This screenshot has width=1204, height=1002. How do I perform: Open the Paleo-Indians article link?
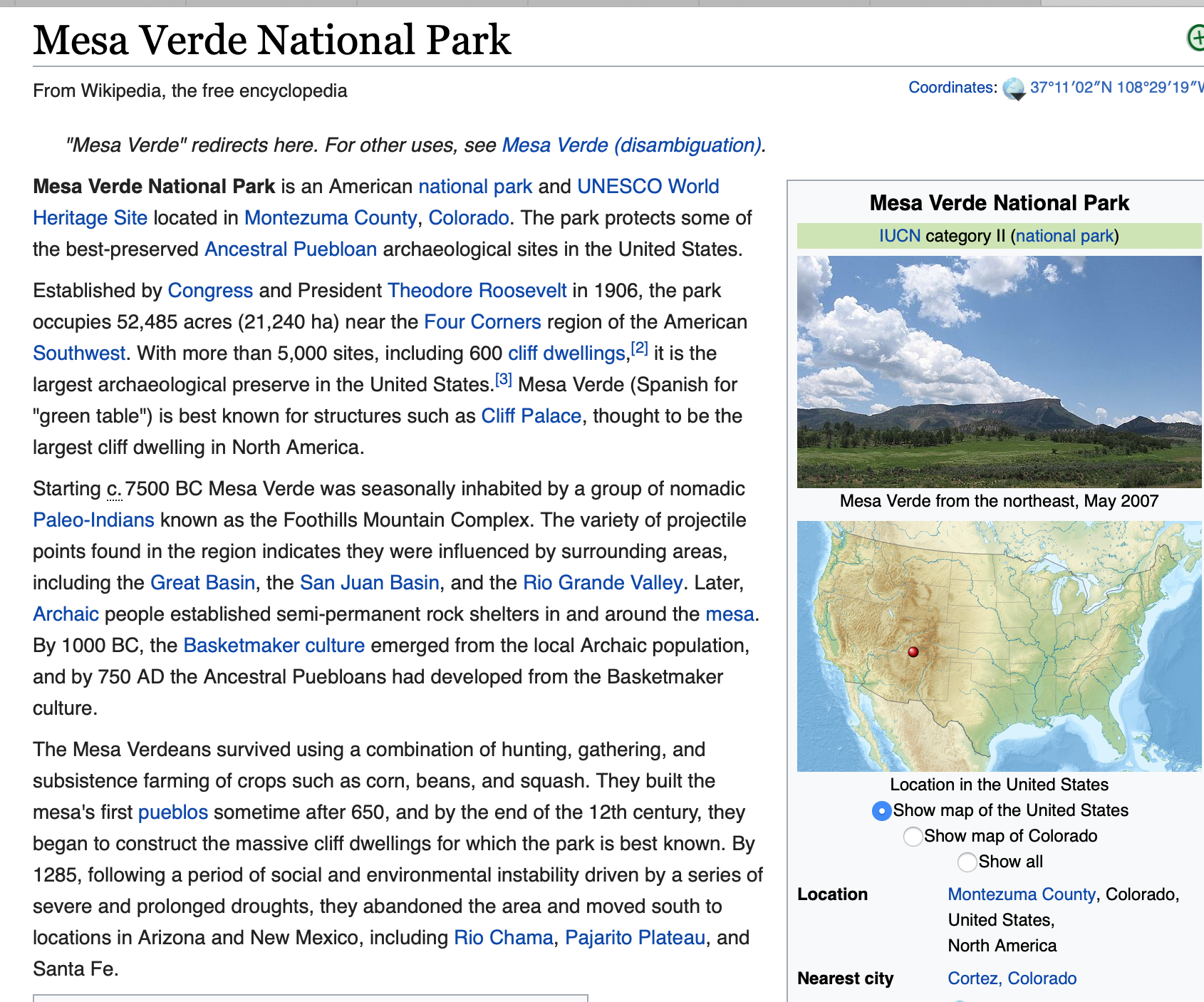(93, 520)
